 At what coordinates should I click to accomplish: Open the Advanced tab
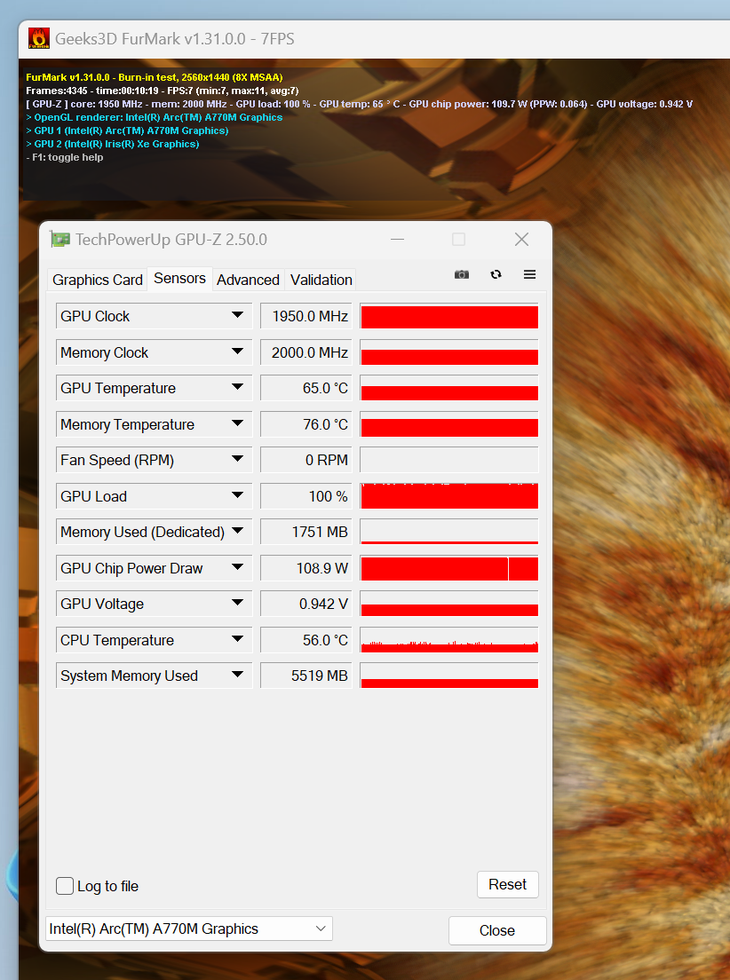(x=248, y=279)
